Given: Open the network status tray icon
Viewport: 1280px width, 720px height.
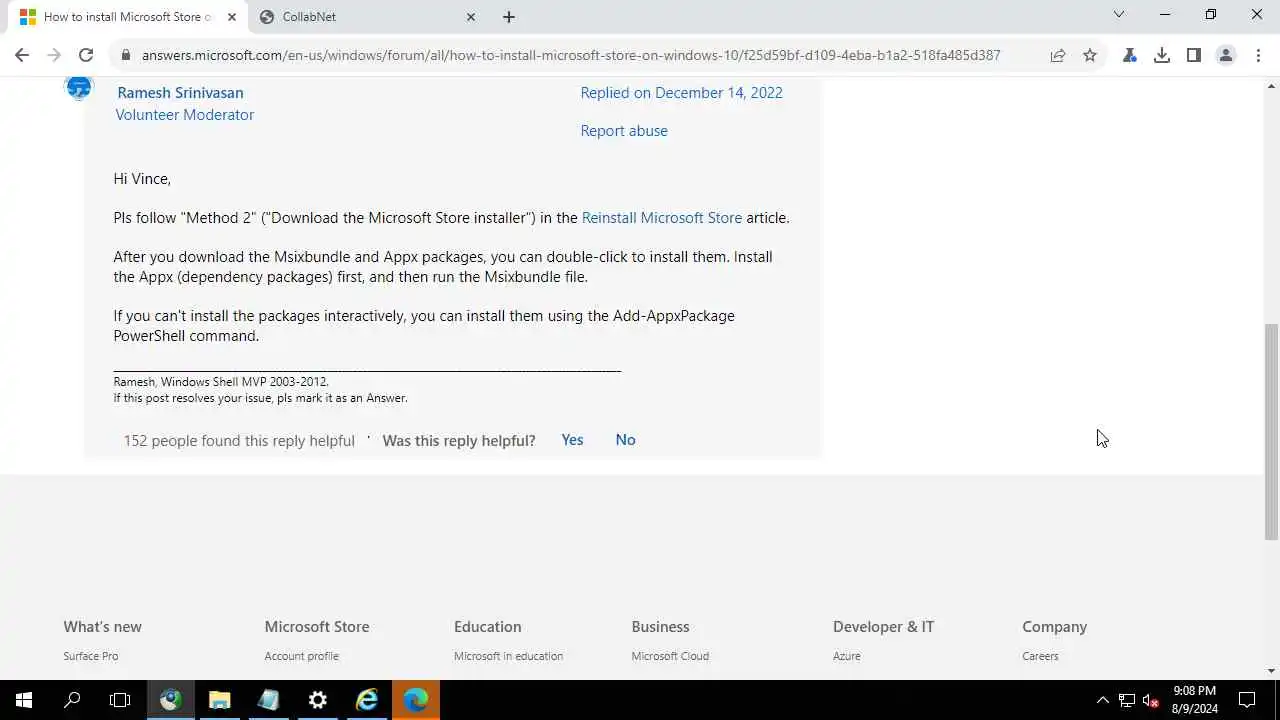Looking at the screenshot, I should (x=1127, y=700).
